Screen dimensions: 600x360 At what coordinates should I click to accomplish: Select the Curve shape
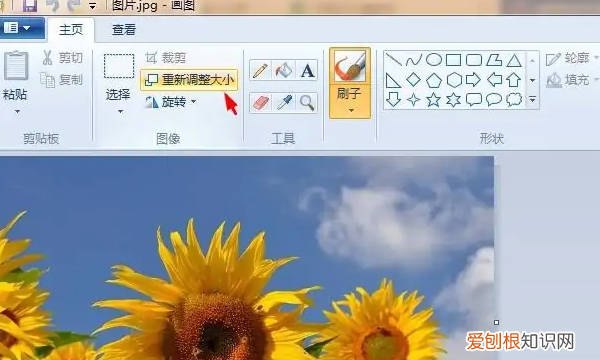(414, 60)
